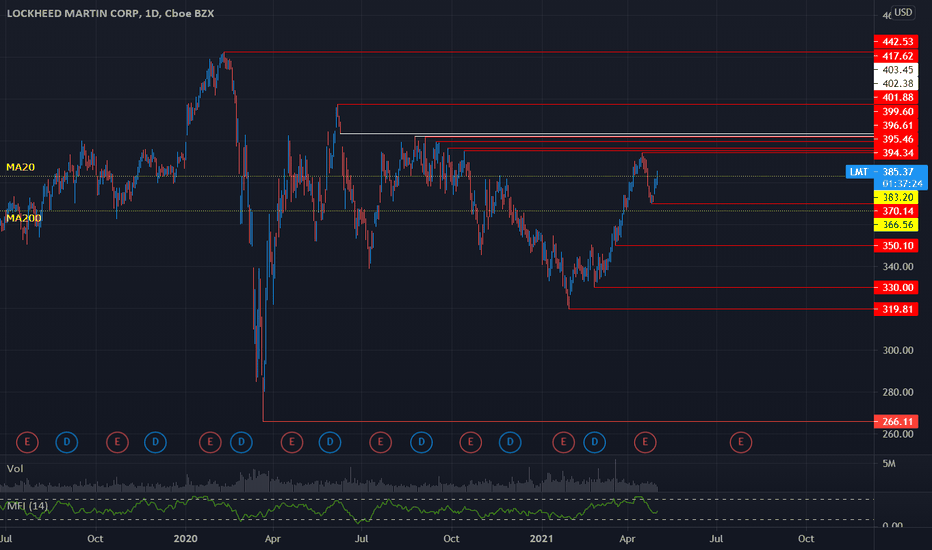The height and width of the screenshot is (550, 932).
Task: Click the 319.81 support level label
Action: [x=896, y=309]
